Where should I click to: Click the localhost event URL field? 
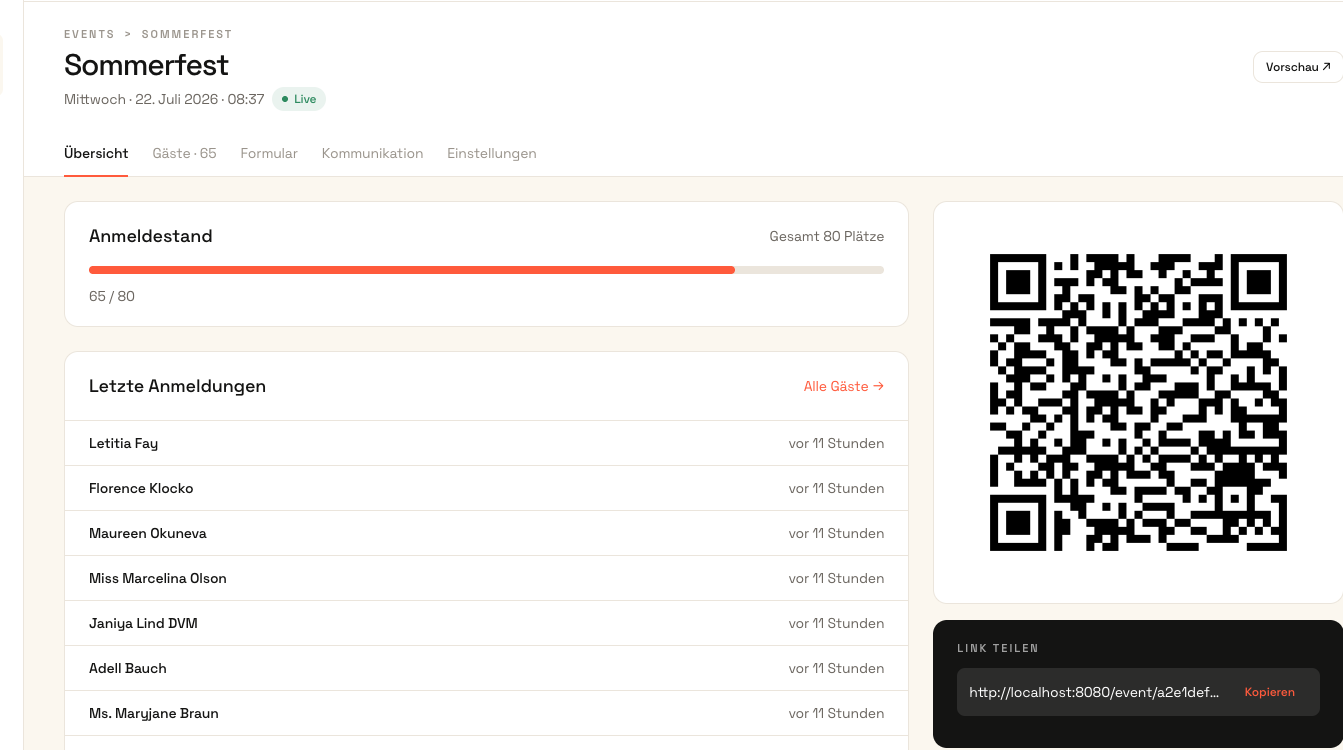click(x=1094, y=692)
